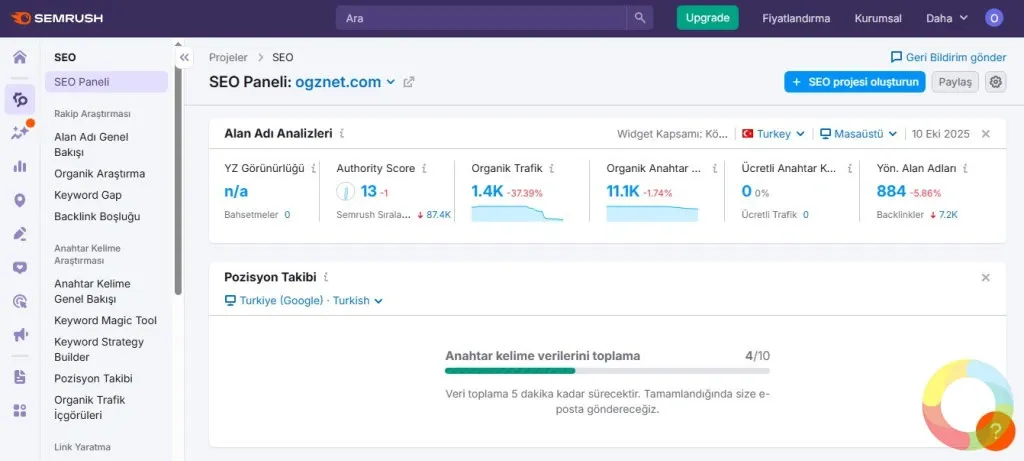Open the heart chat sidebar icon
This screenshot has width=1024, height=461.
[x=20, y=268]
